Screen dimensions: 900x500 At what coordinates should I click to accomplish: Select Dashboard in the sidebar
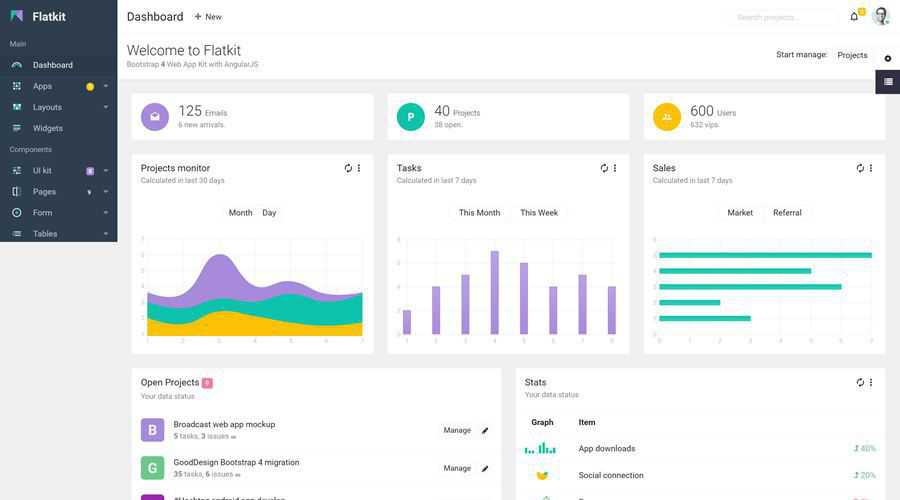52,65
